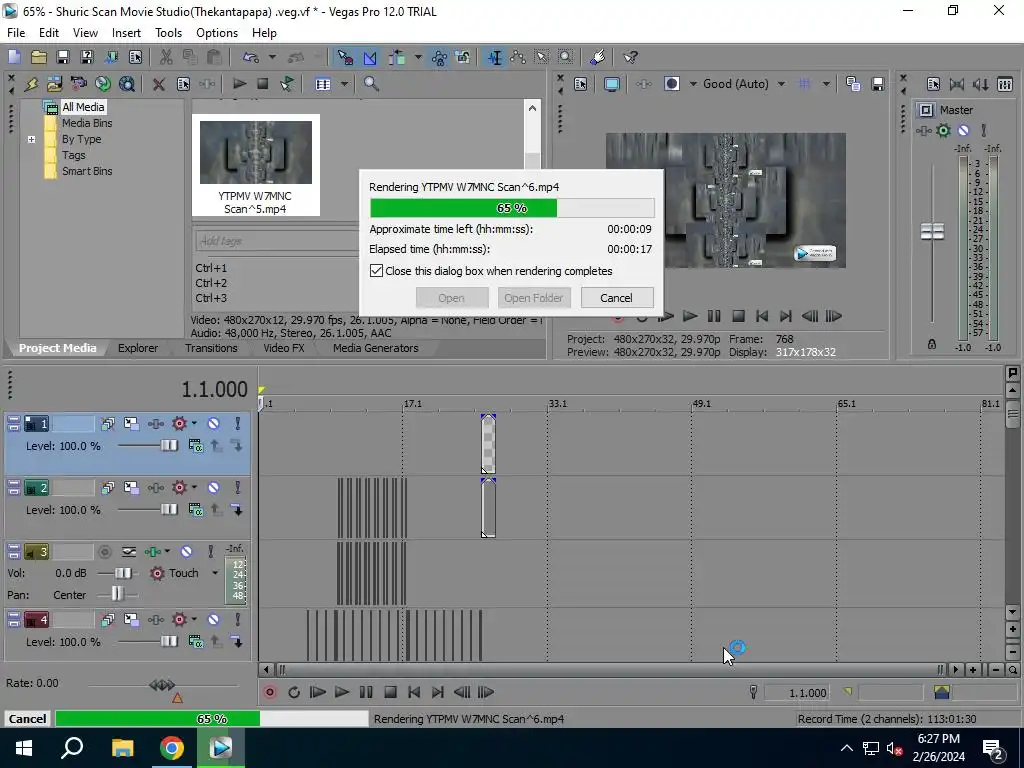Switch to the Video FX tab

283,348
